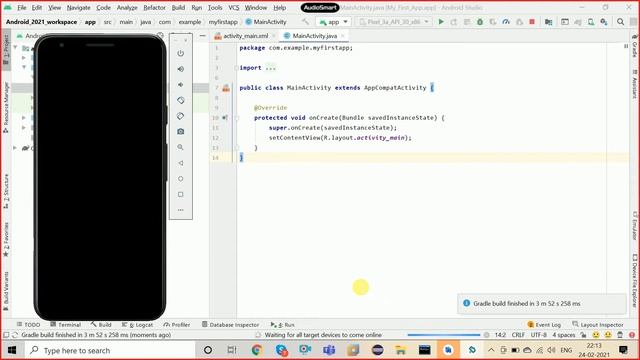
Task: Rotate emulator right icon
Action: point(181,116)
